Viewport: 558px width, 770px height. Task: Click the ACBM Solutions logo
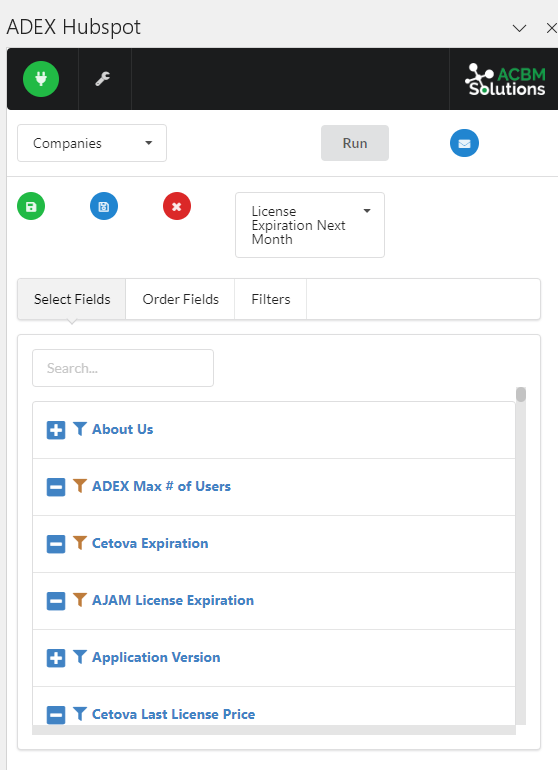pyautogui.click(x=505, y=80)
